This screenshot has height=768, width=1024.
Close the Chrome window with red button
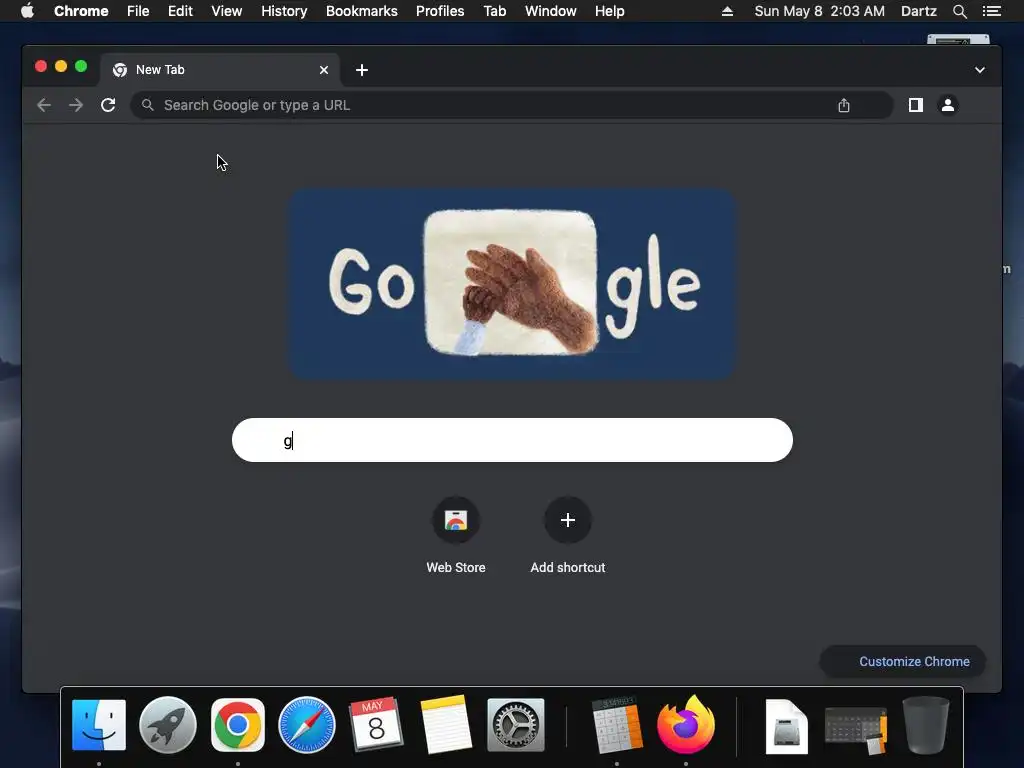pos(40,66)
